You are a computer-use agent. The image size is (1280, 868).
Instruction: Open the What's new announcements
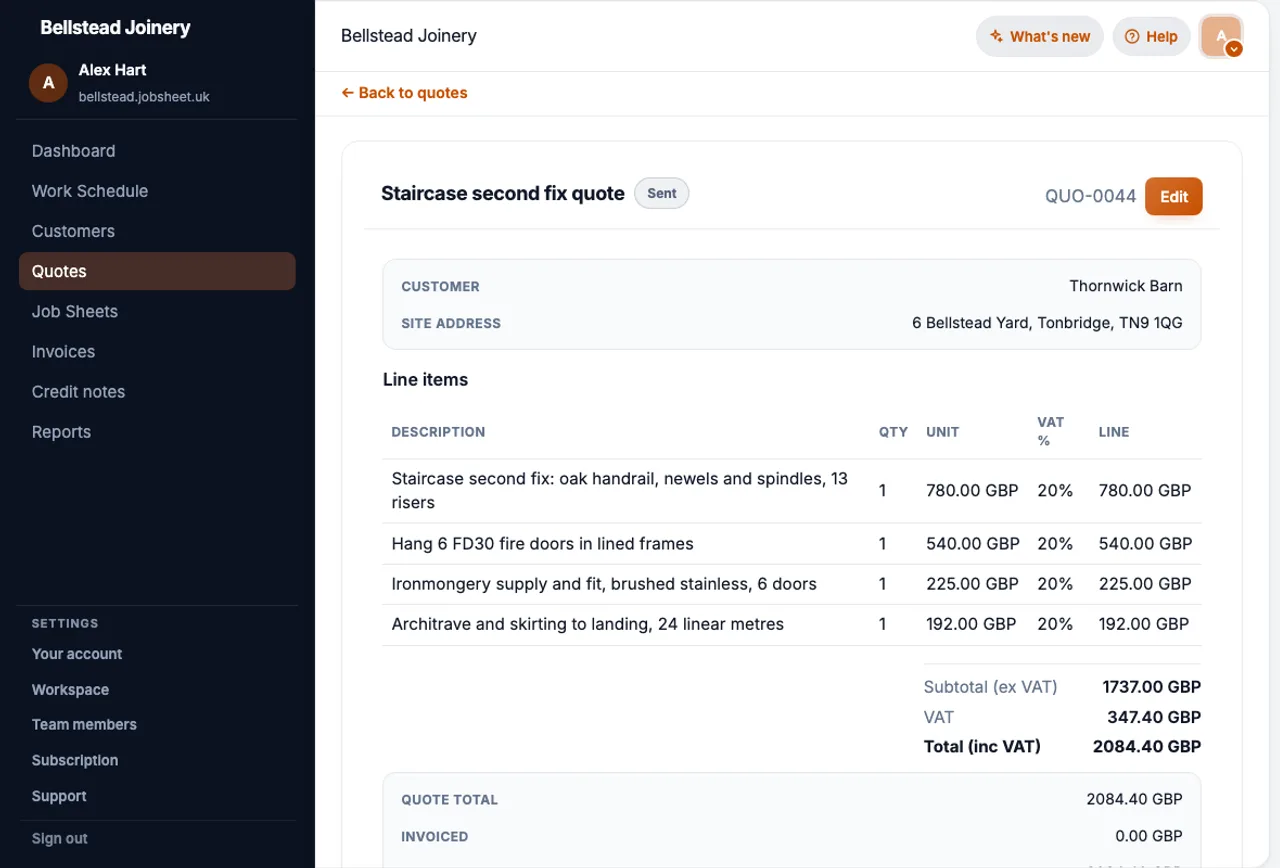tap(1040, 37)
